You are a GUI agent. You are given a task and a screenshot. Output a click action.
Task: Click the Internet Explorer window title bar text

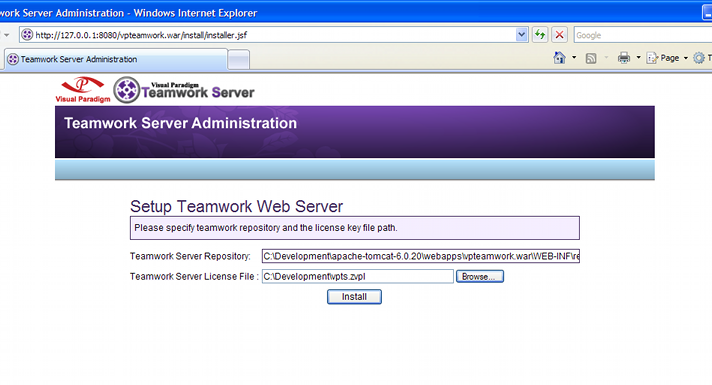pos(129,13)
